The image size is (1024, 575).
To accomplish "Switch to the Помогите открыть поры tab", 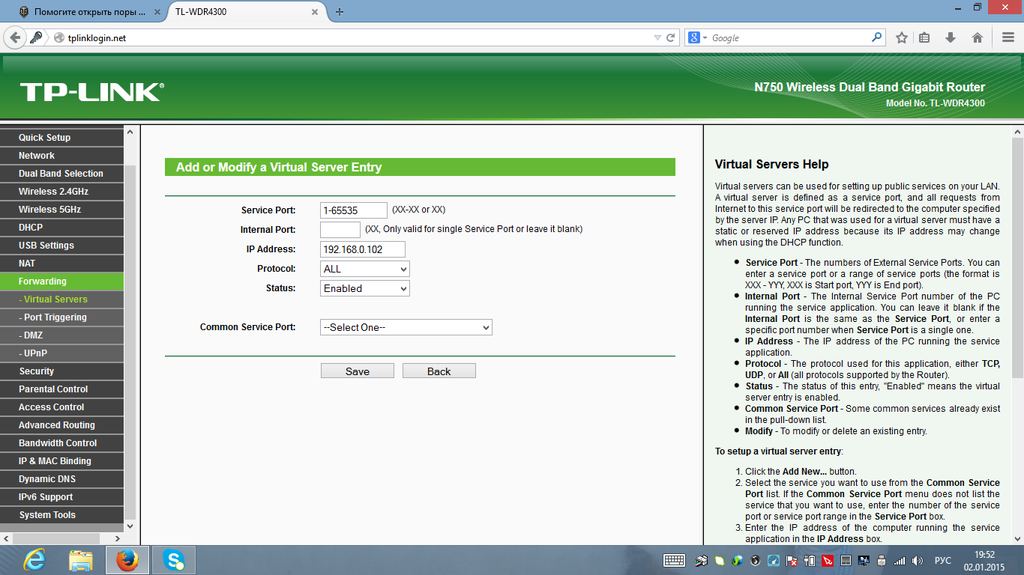I will point(89,12).
